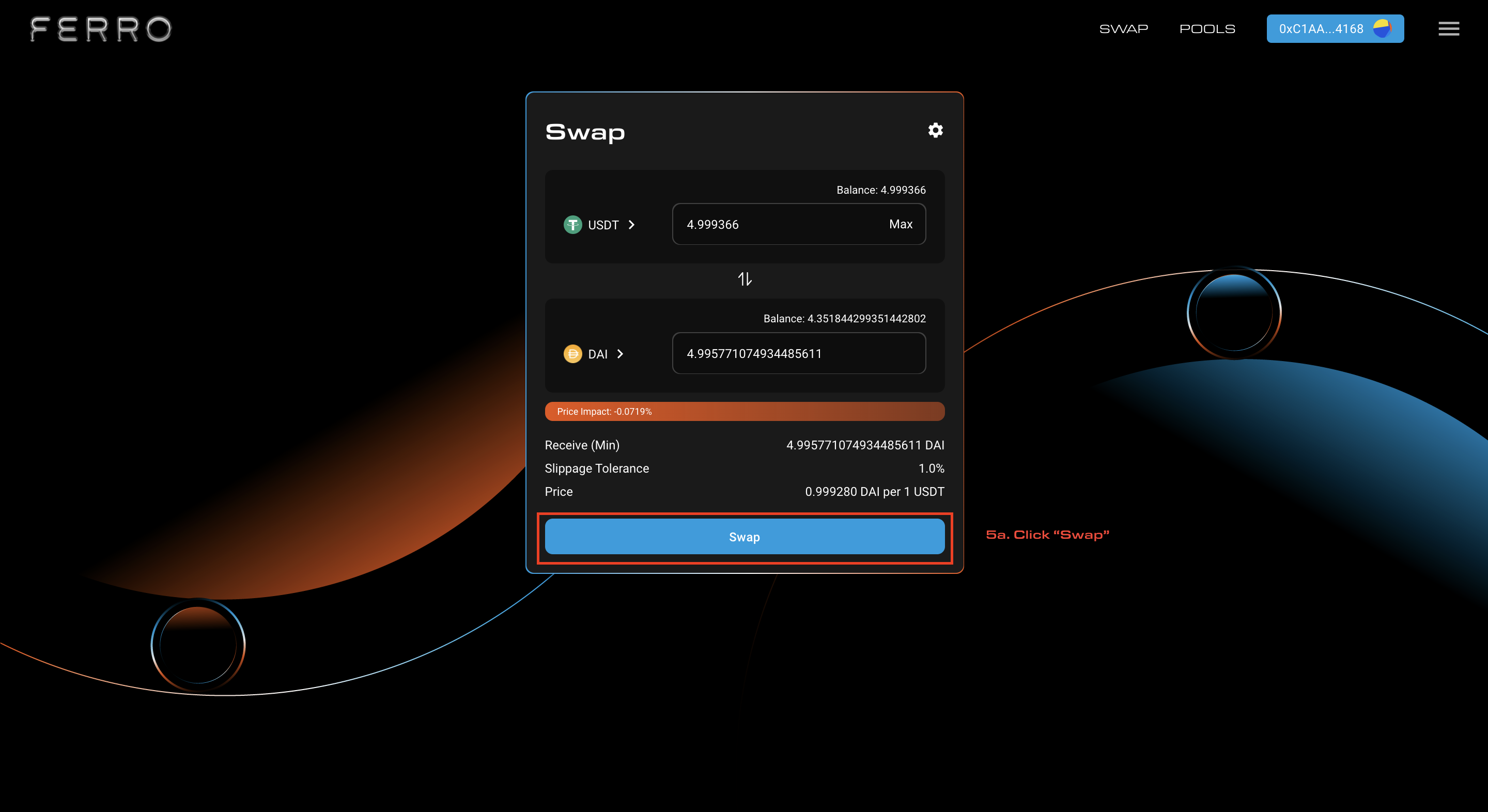Click the DAI Balance 4.351844299351442802 text
Screen dimensions: 1488x812
pos(845,319)
